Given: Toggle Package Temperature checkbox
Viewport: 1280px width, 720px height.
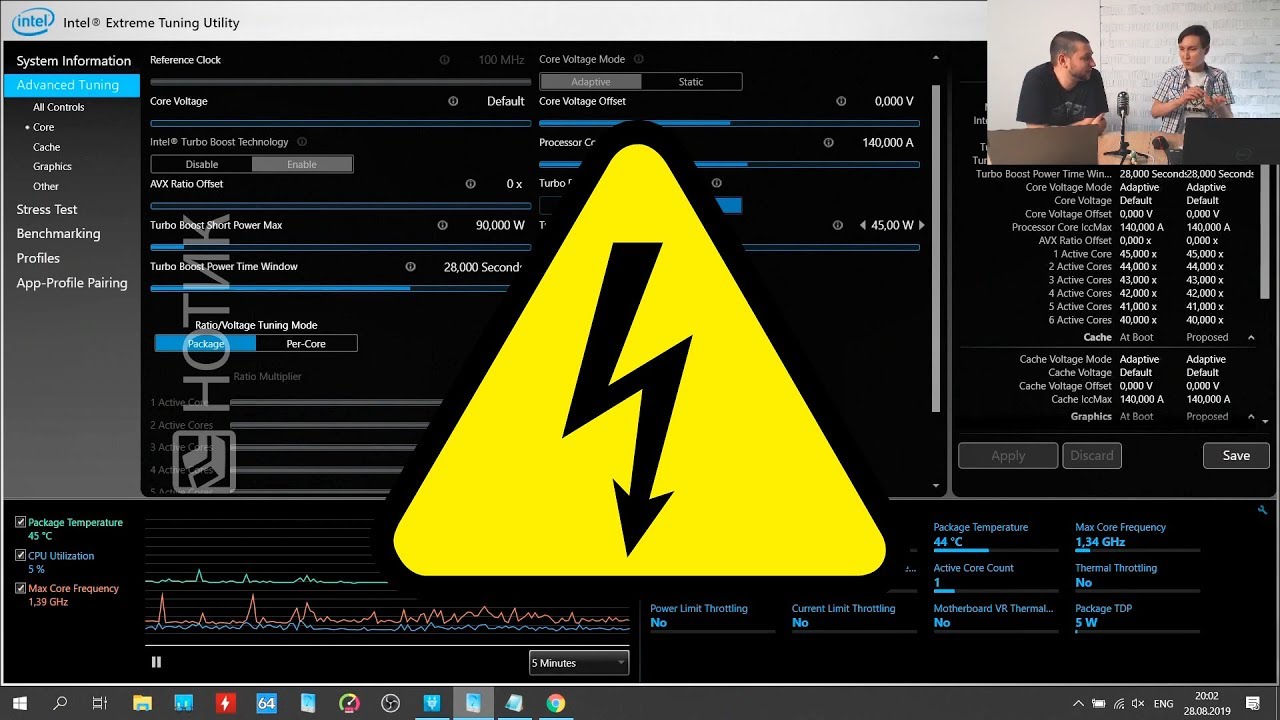Looking at the screenshot, I should [x=21, y=522].
